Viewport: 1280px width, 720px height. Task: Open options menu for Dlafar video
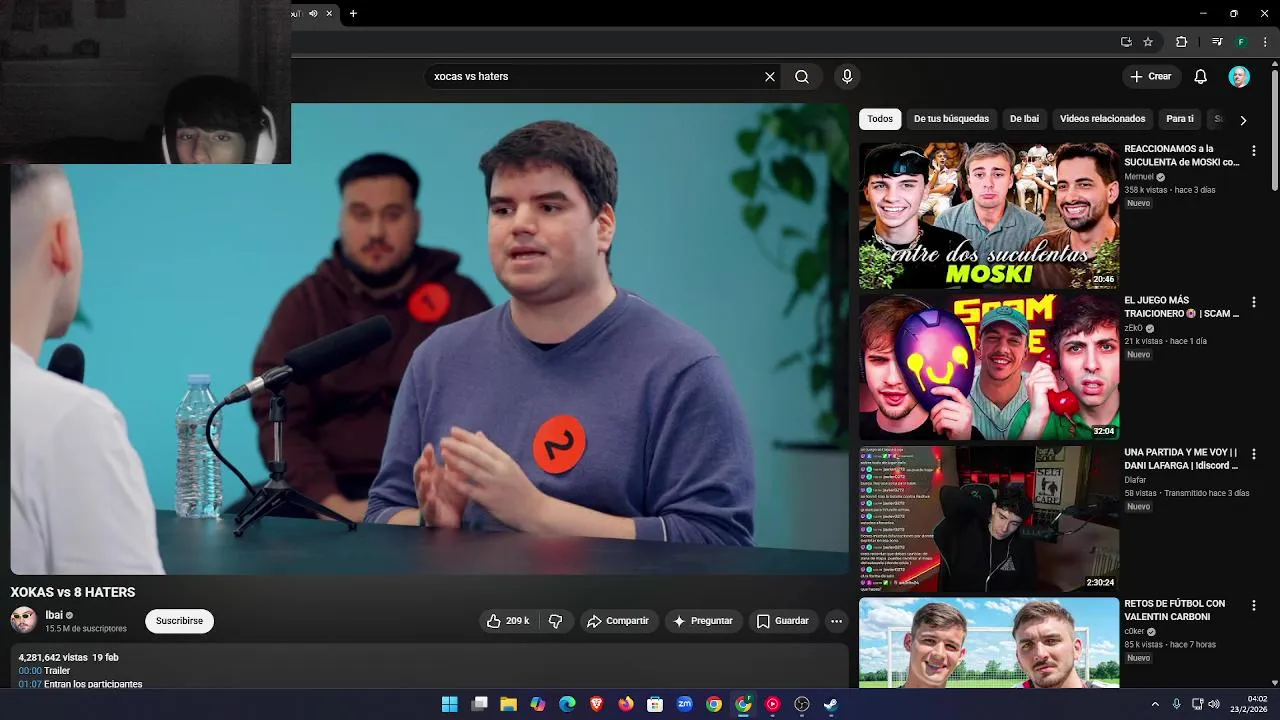[x=1254, y=454]
